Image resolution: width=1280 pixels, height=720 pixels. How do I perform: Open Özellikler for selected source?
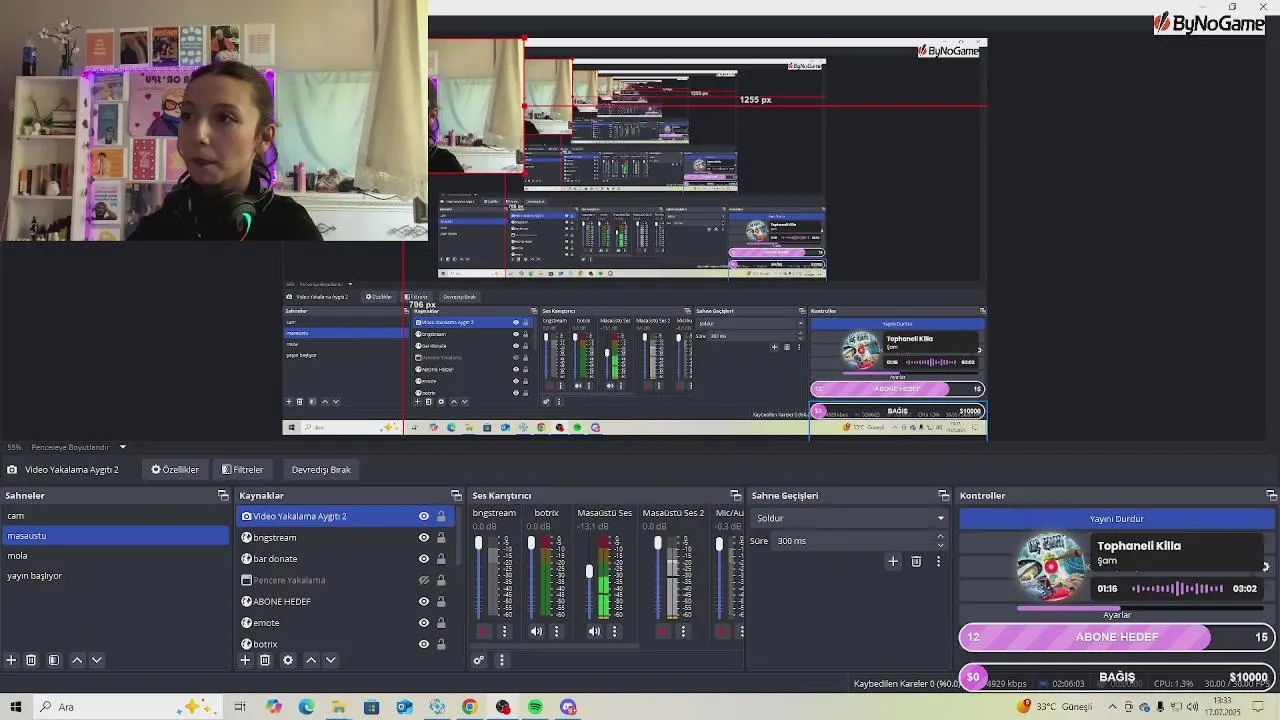coord(175,470)
